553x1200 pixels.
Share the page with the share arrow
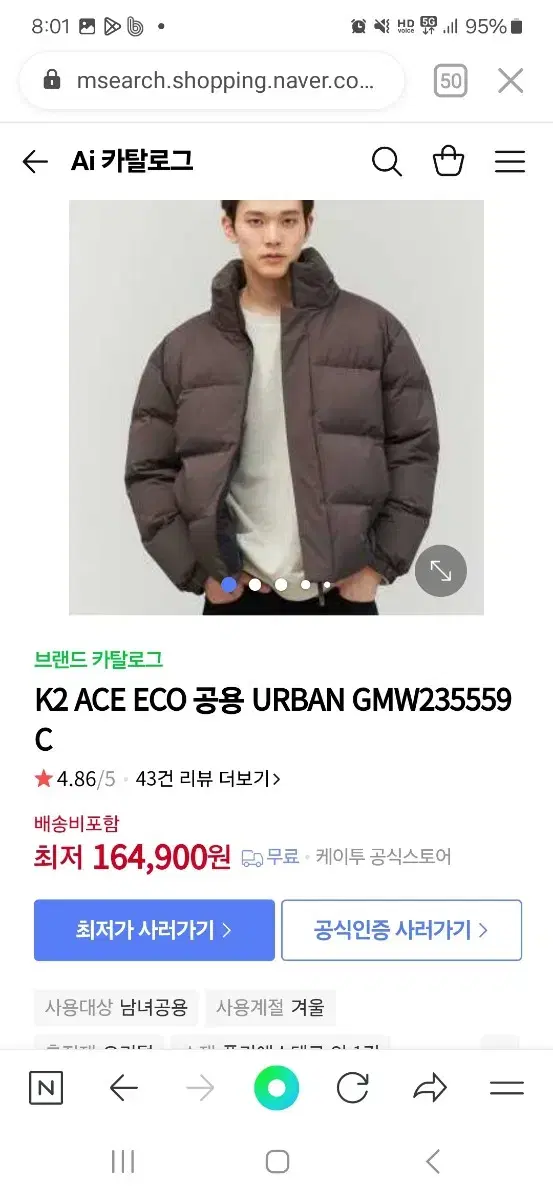click(430, 1088)
